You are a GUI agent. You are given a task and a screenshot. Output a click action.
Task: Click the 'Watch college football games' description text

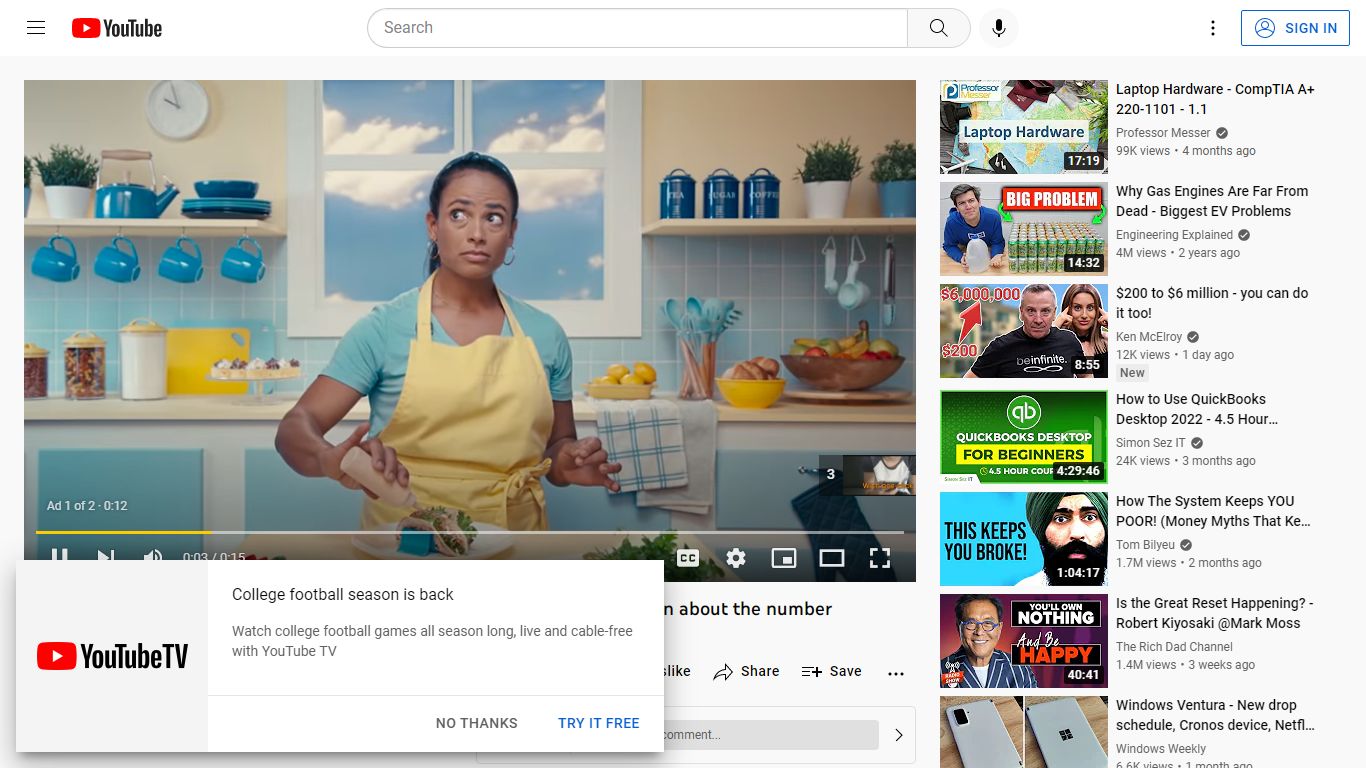432,641
